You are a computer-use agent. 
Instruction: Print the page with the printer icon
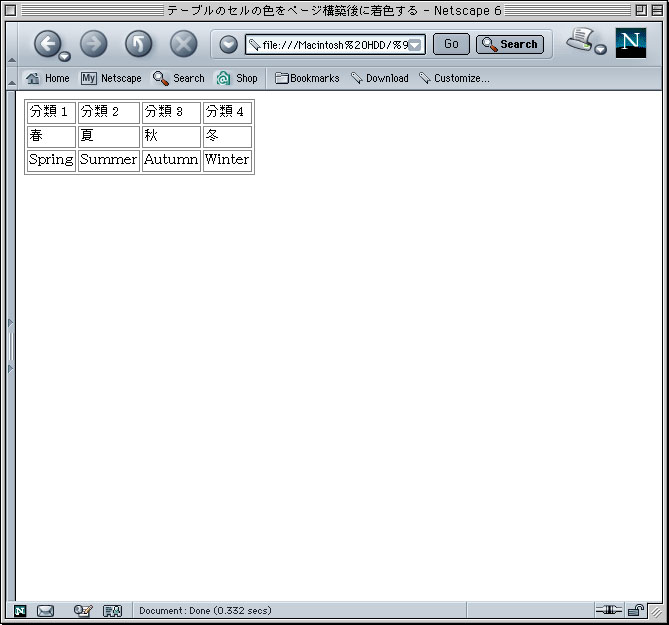click(580, 40)
